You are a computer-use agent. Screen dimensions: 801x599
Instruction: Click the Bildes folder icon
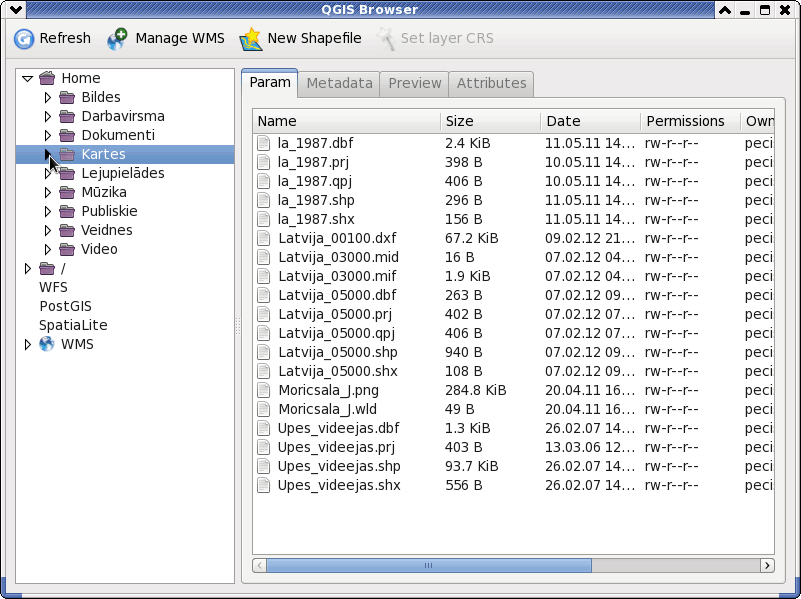pos(67,97)
